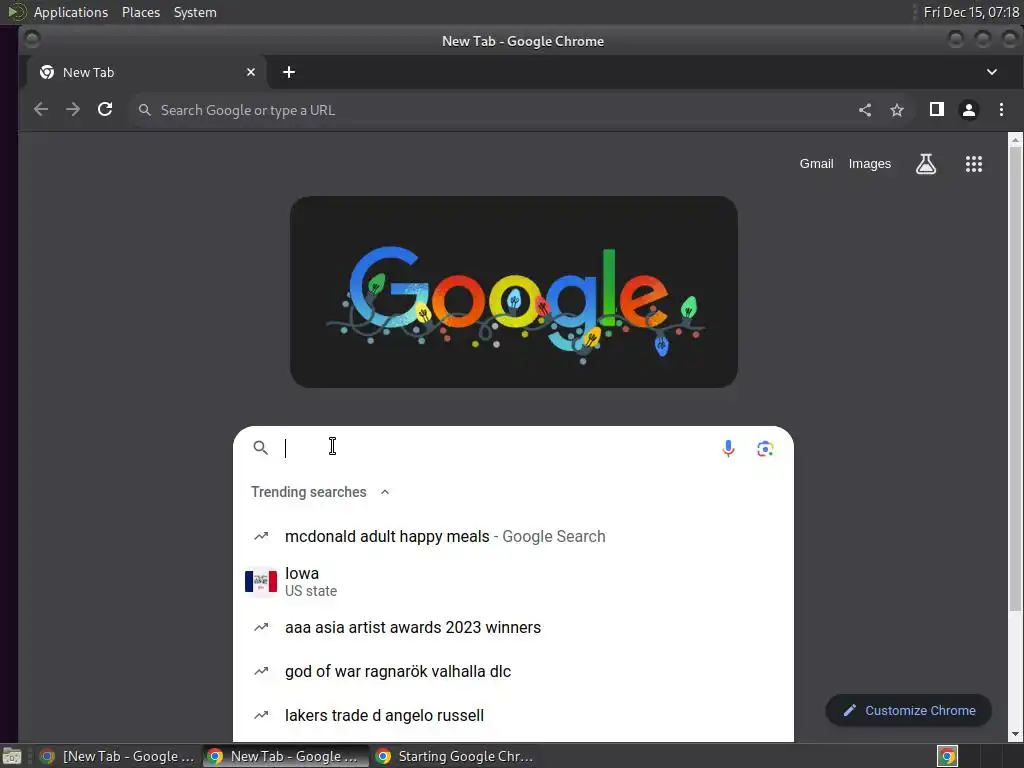Screen dimensions: 1024x768
Task: Click trending icon beside lakers trade d angelo russell
Action: pyautogui.click(x=261, y=714)
